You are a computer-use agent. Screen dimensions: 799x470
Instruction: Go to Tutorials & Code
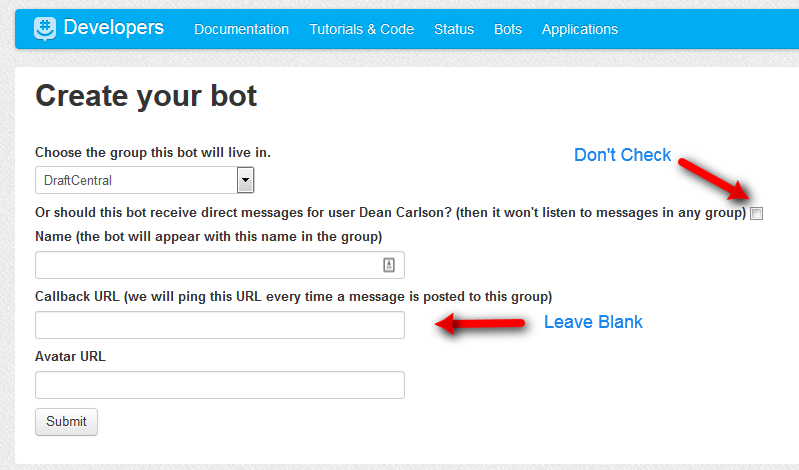pyautogui.click(x=361, y=29)
